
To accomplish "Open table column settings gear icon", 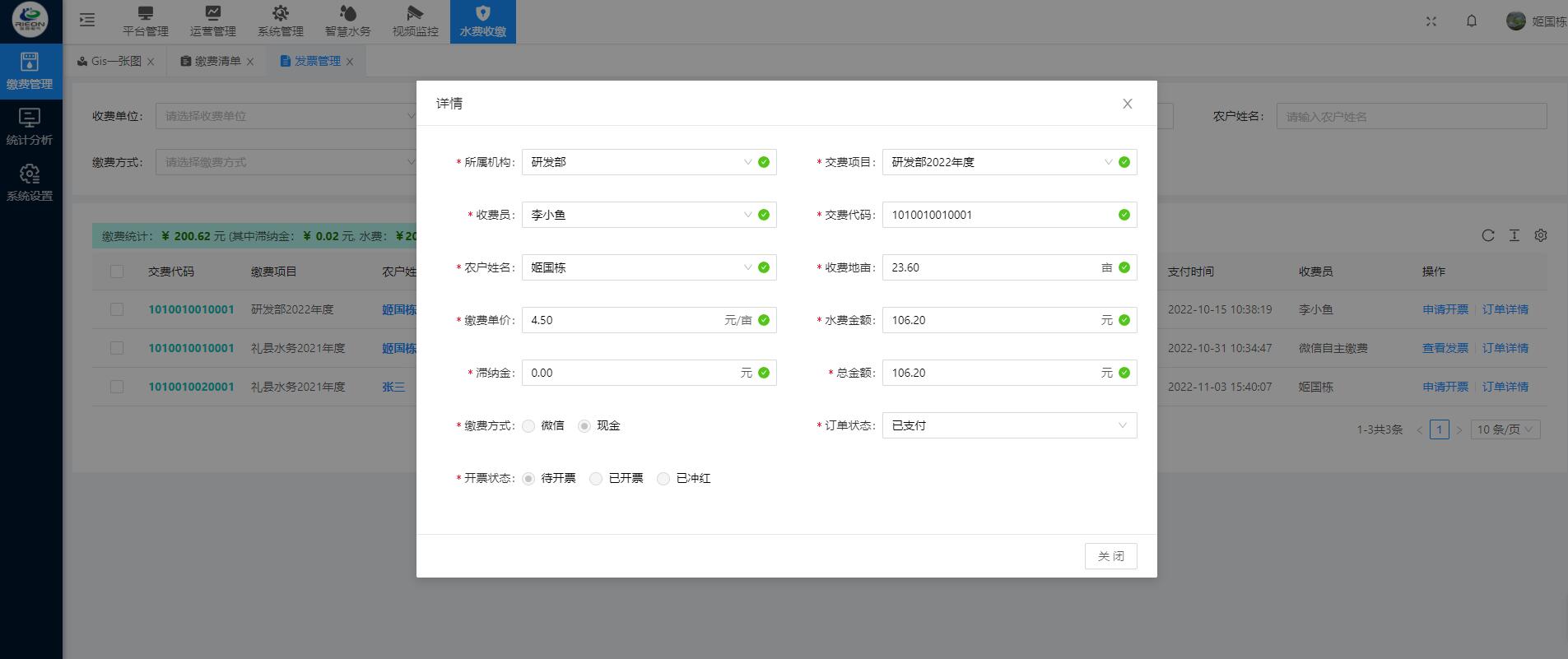I will pos(1541,235).
